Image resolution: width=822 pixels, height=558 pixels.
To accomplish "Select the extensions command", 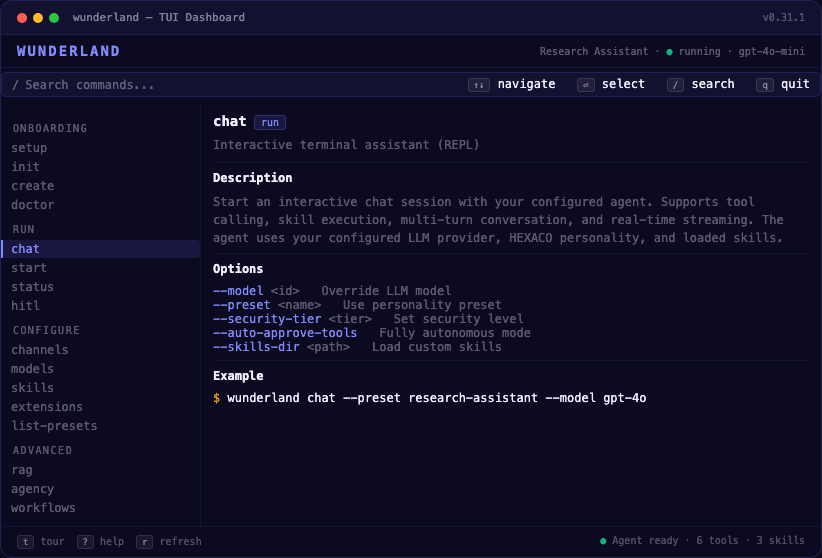I will [x=47, y=406].
